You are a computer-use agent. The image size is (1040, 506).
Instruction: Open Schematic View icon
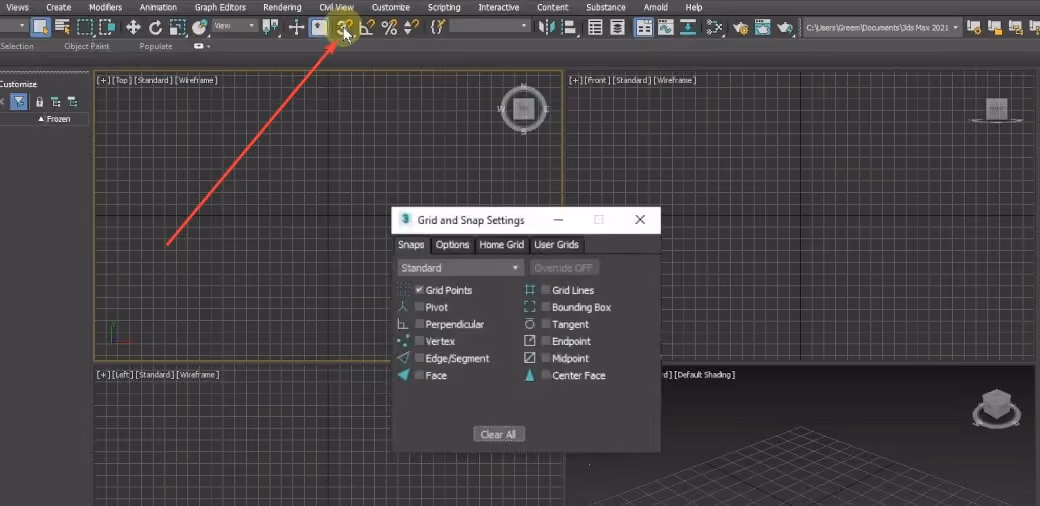688,27
